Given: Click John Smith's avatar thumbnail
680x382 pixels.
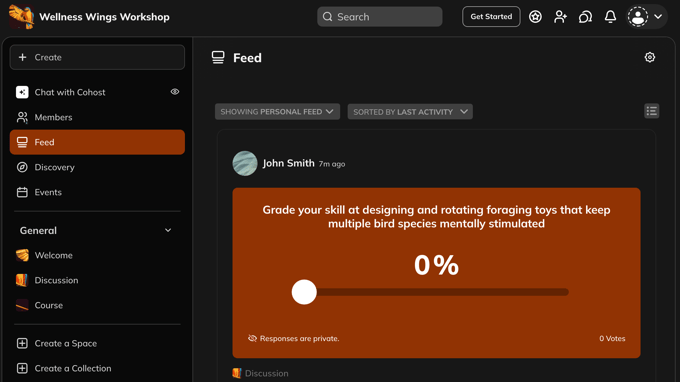Looking at the screenshot, I should [x=245, y=163].
